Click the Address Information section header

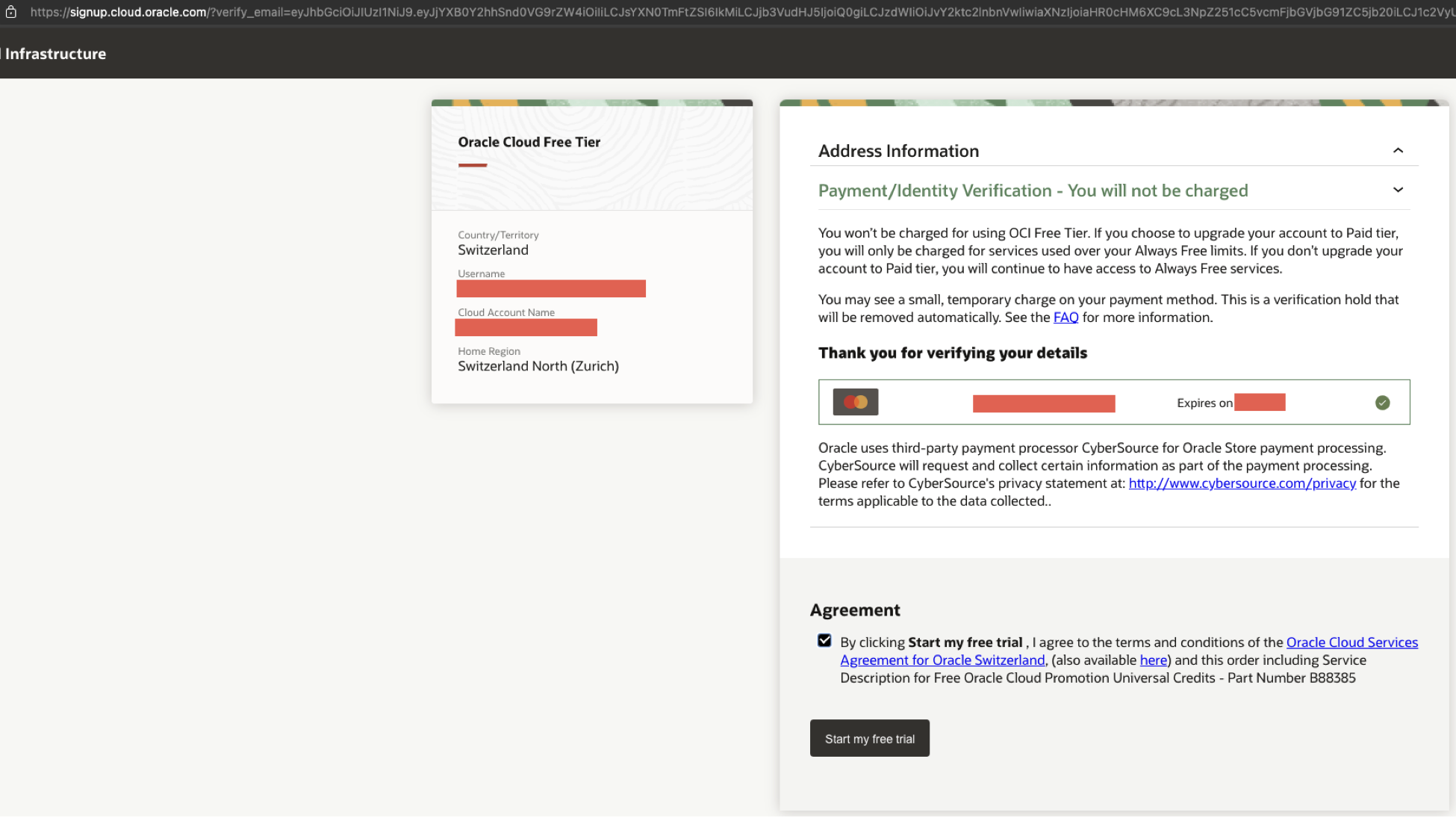point(1113,151)
